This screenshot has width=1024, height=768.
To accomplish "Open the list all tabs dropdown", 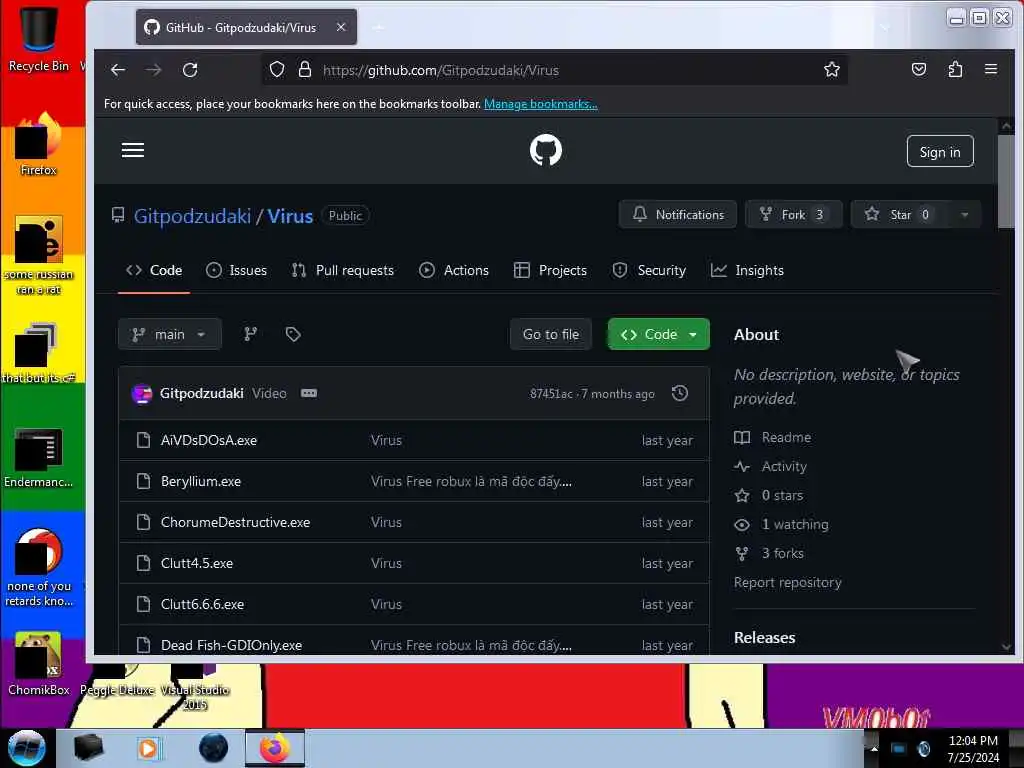I will [x=885, y=27].
